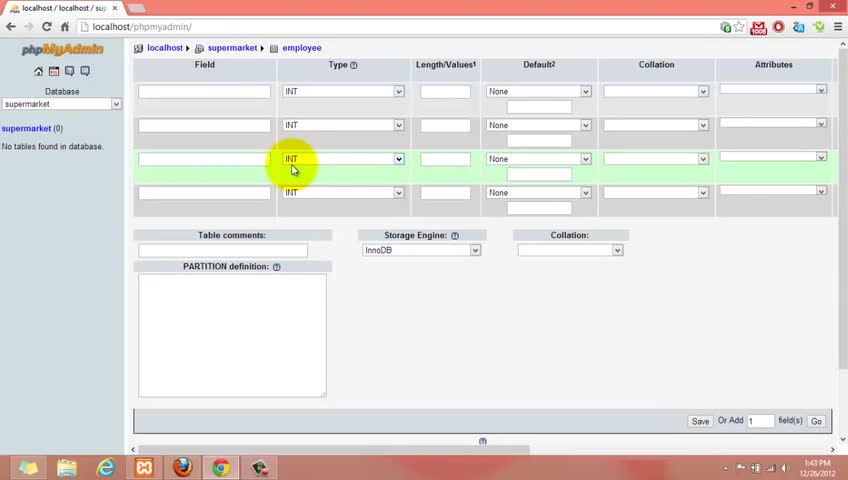Open the Type dropdown in highlighted third row

[343, 159]
